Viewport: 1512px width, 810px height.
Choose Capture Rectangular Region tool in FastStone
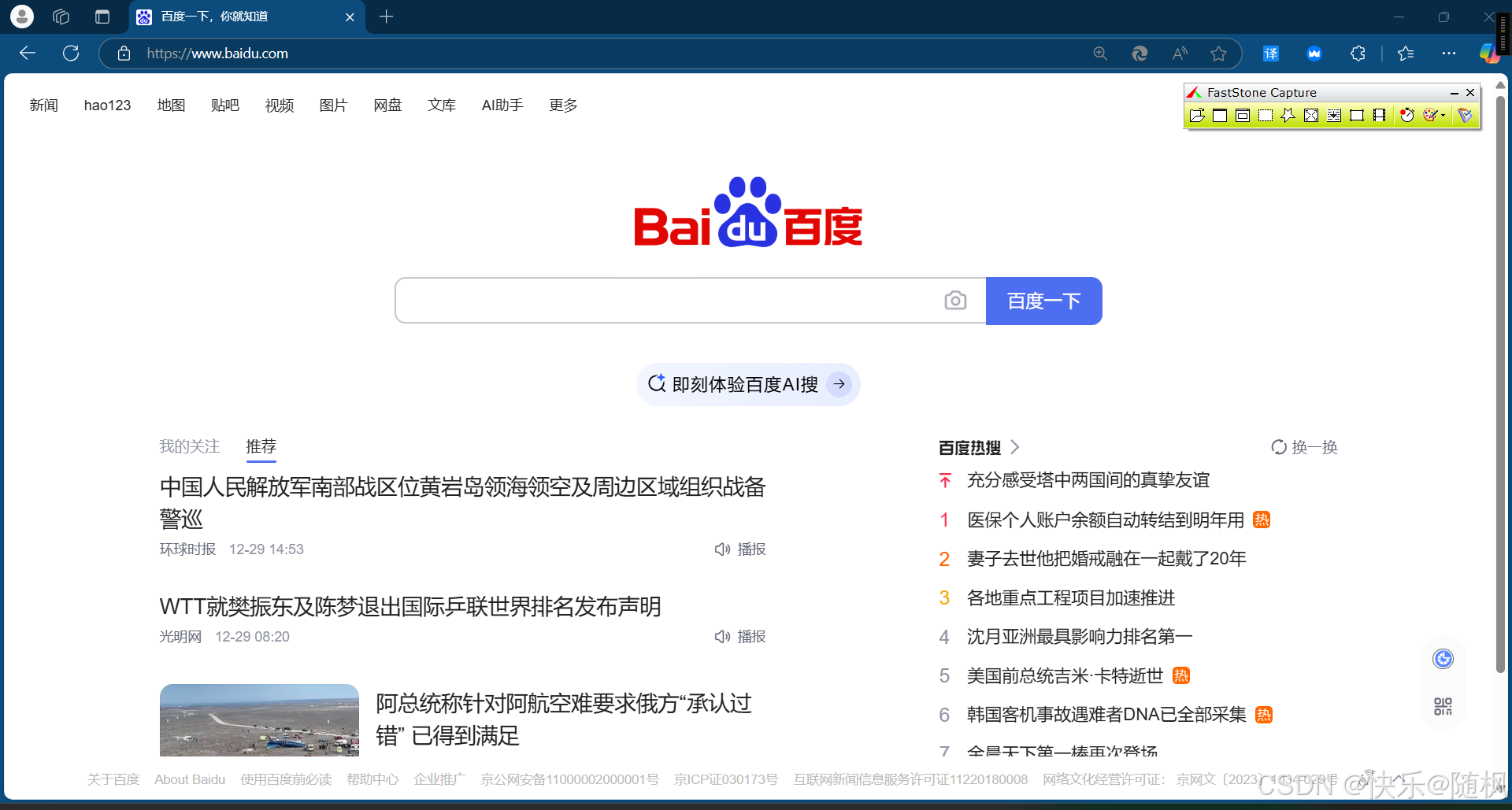(1266, 116)
